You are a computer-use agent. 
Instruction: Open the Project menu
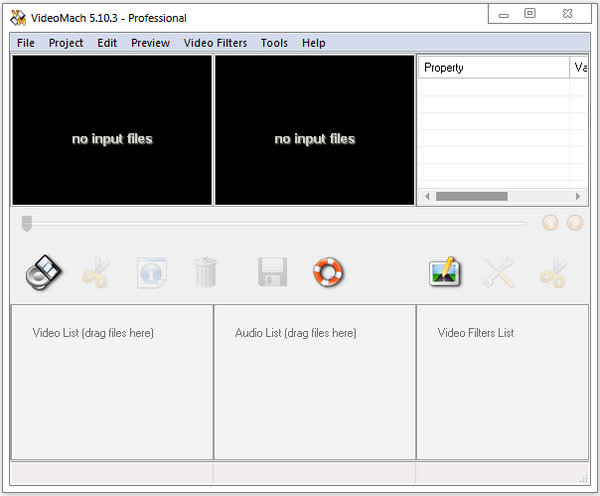(66, 43)
